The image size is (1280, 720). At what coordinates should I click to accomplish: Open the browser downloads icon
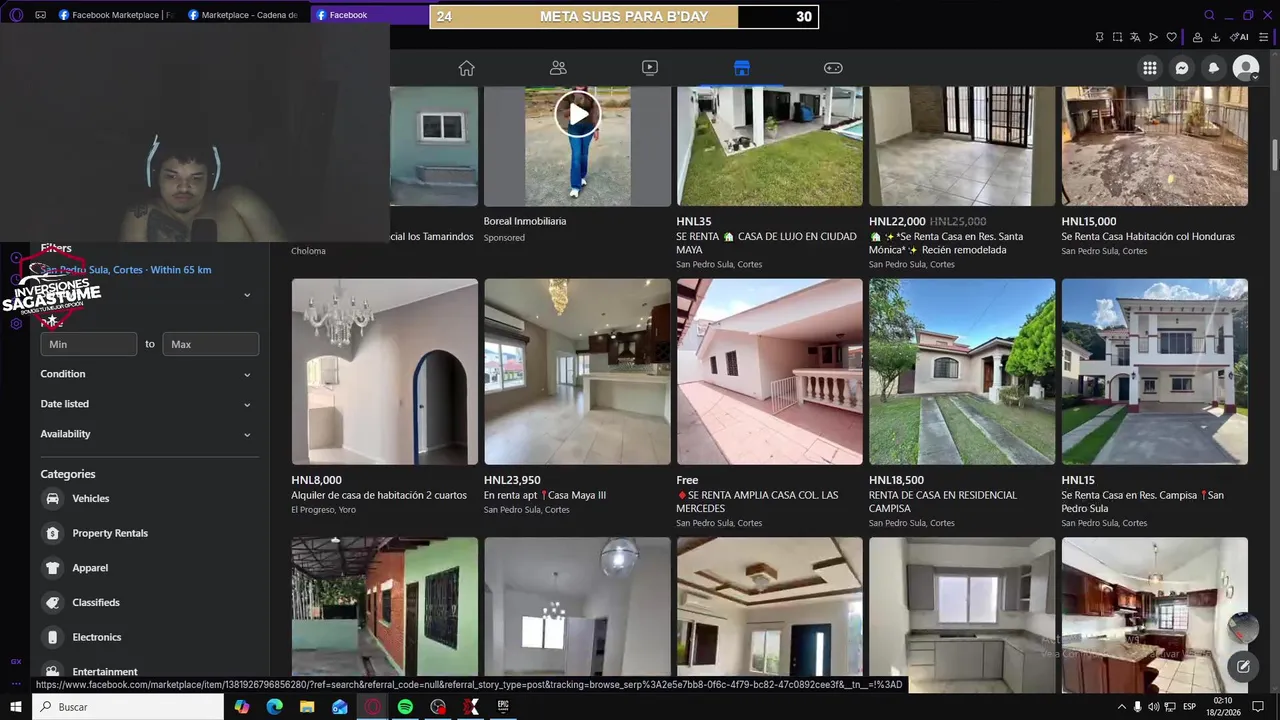1215,37
